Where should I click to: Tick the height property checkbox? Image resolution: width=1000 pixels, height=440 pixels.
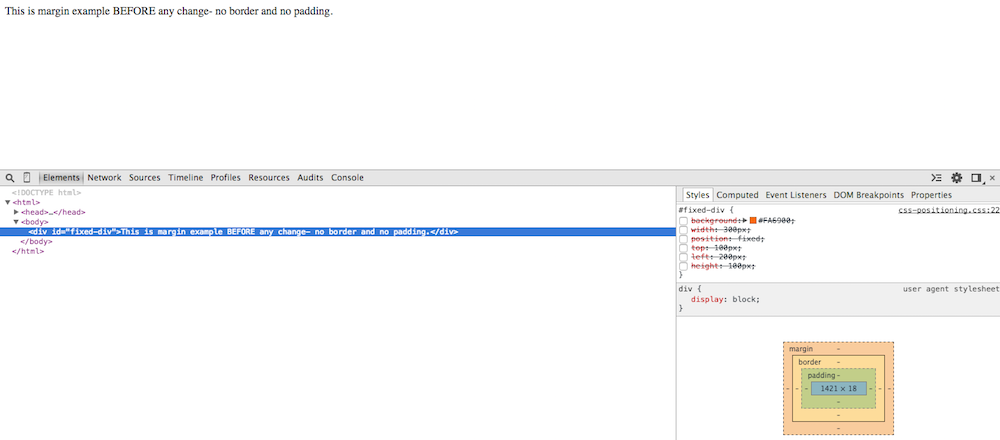684,266
